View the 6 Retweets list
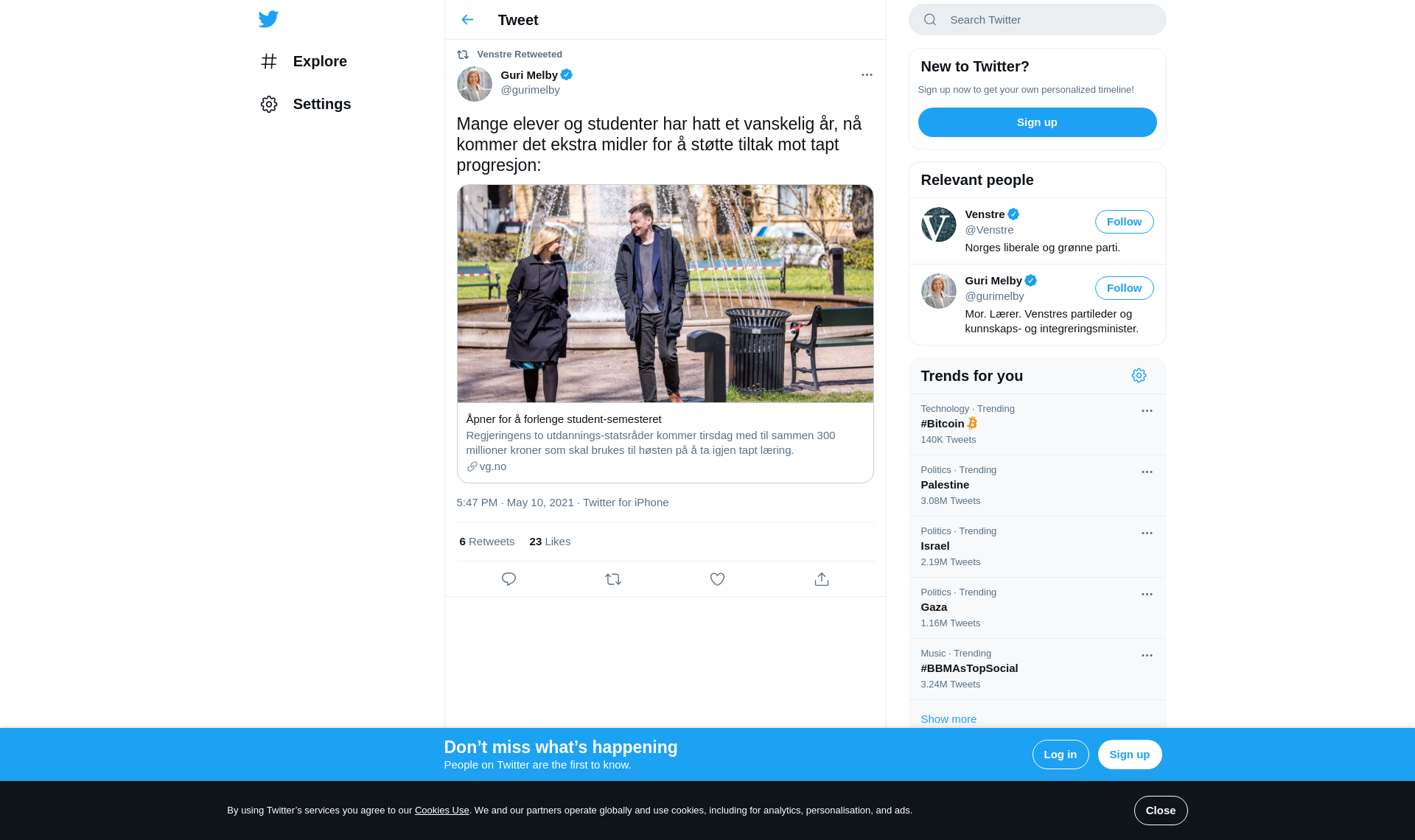 click(486, 542)
